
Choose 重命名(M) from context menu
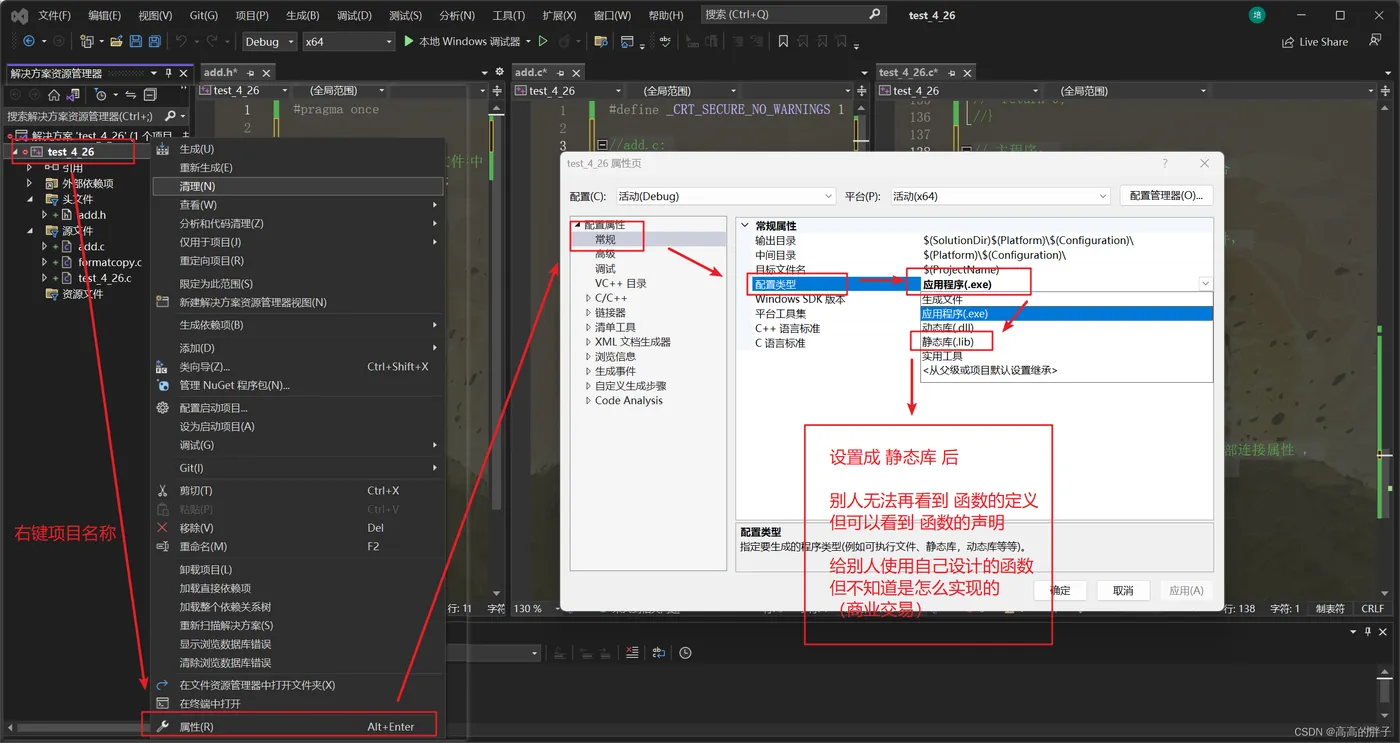[297, 546]
